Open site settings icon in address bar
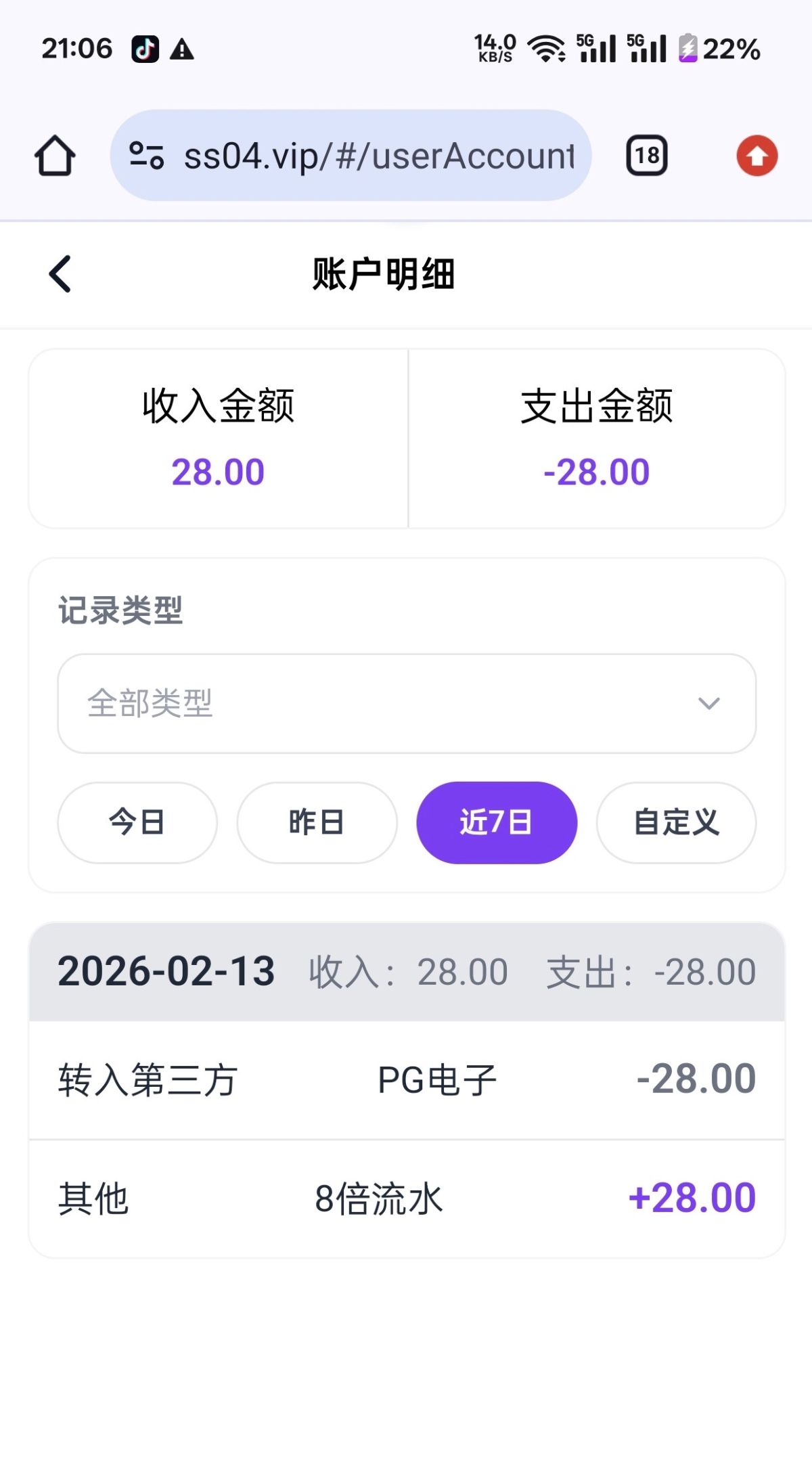812x1476 pixels. 147,156
